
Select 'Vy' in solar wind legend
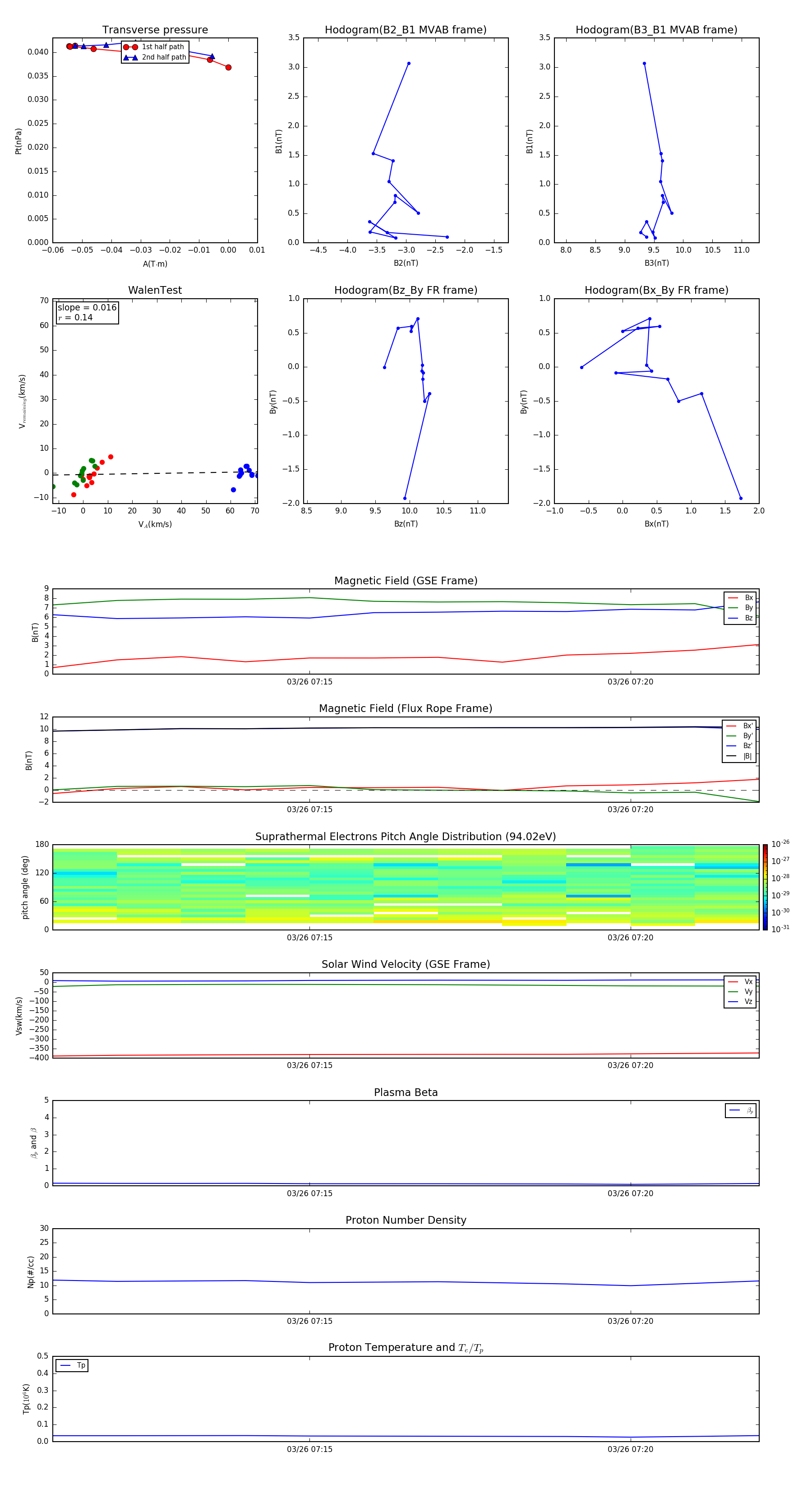[x=740, y=991]
